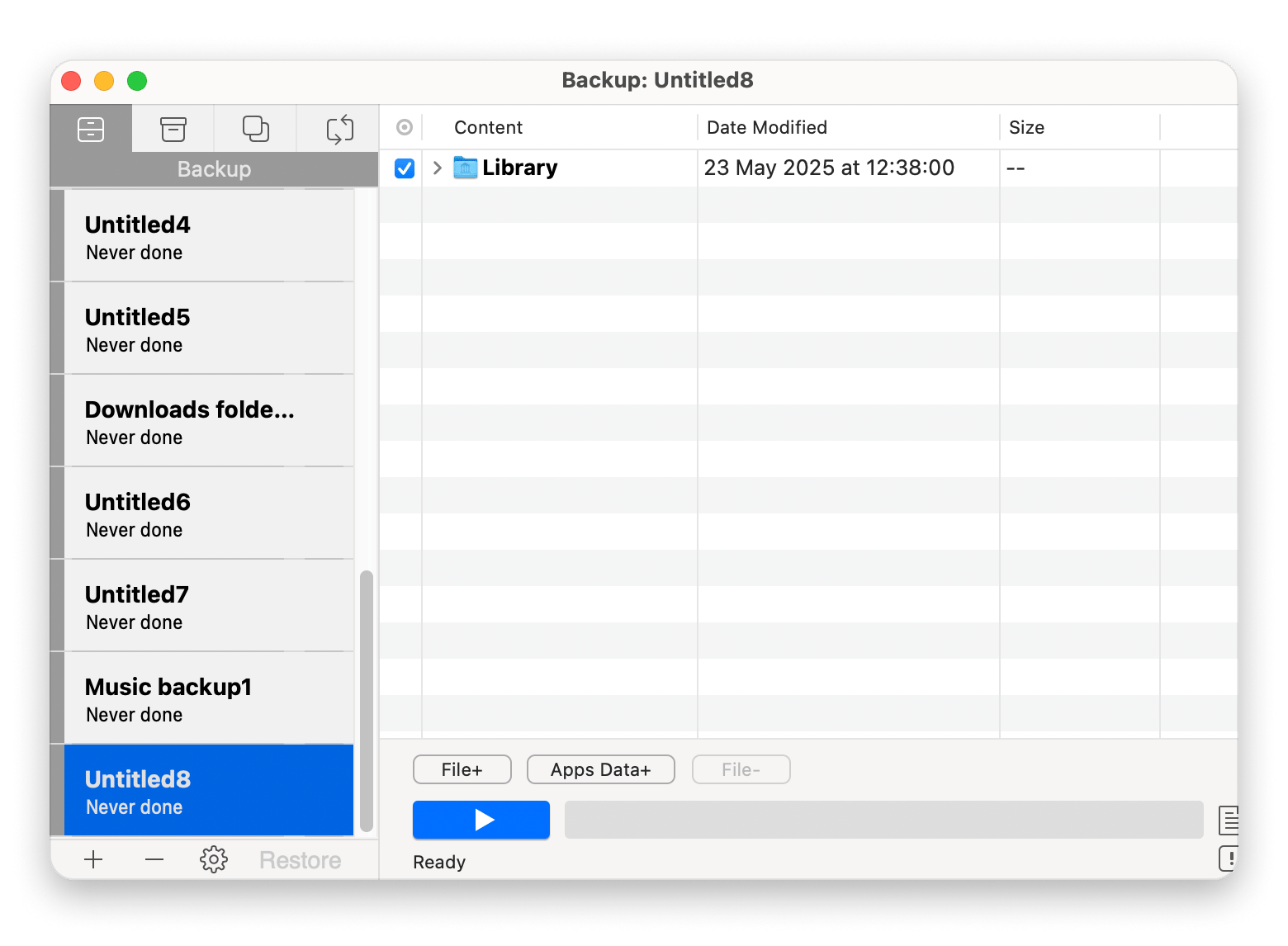Switch to the Archive mode icon
Screen dimensions: 1288x946
[x=173, y=130]
